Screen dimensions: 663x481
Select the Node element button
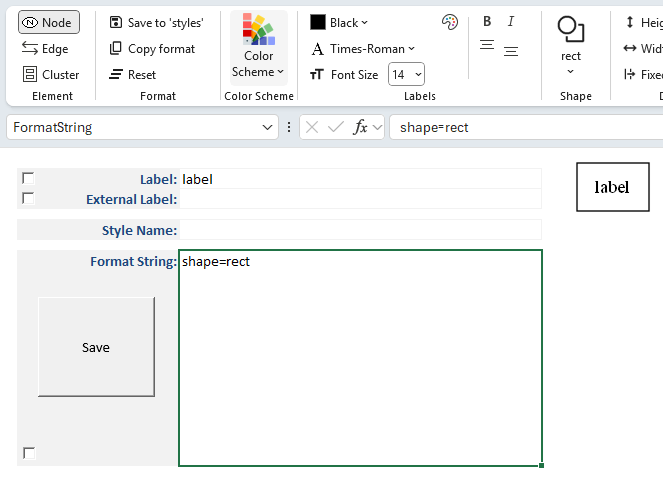48,22
